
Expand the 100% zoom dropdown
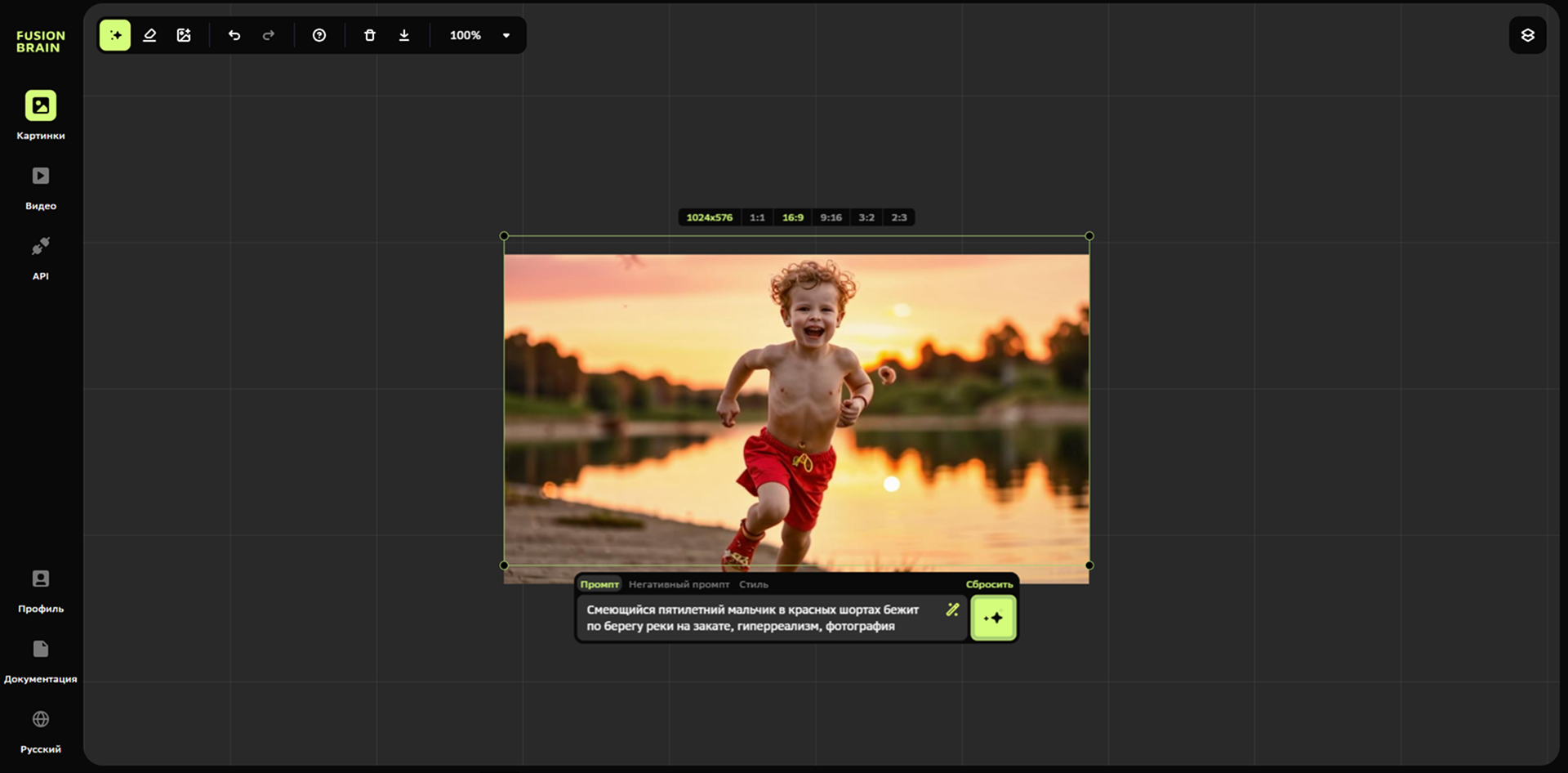(x=506, y=35)
